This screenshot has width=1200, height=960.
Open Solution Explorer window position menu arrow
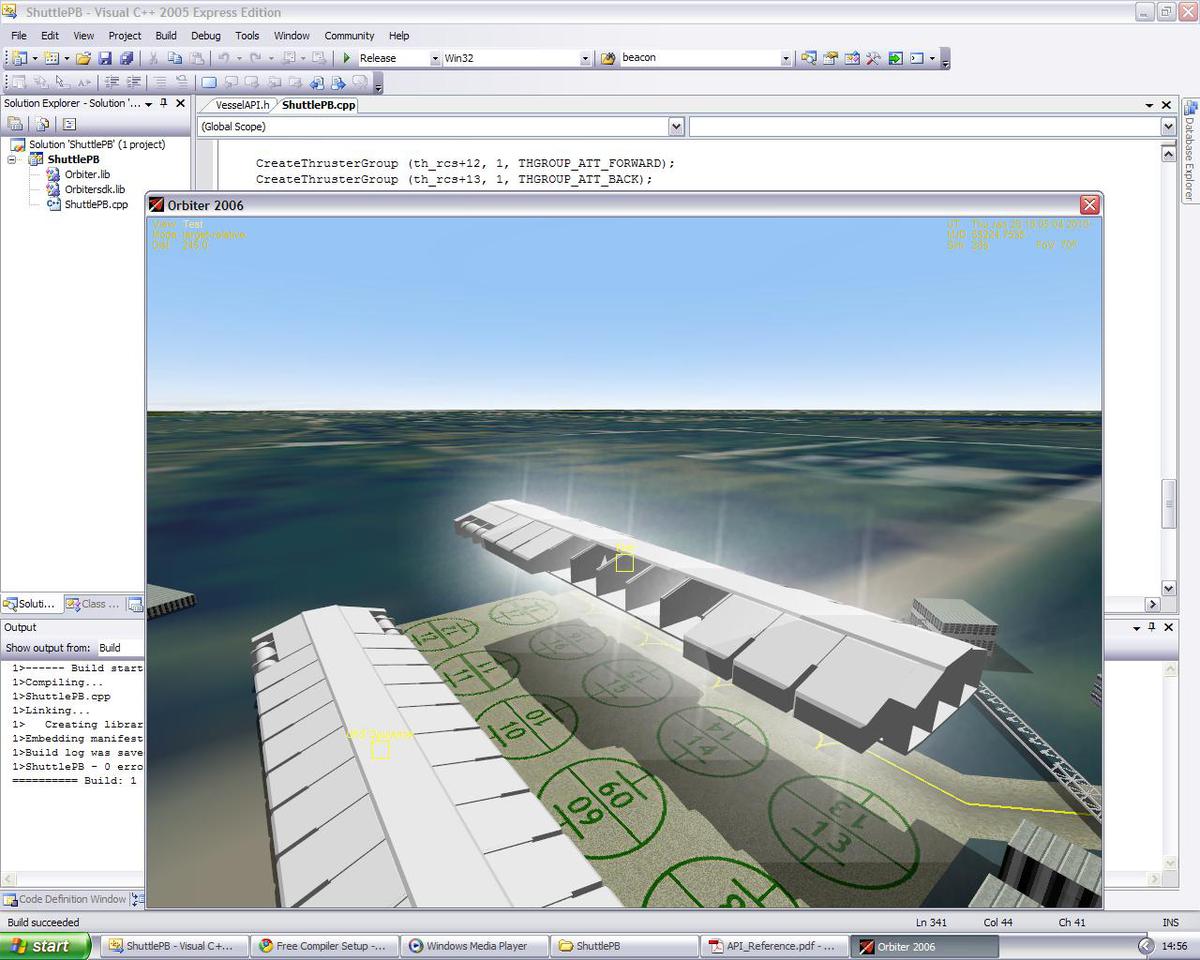pyautogui.click(x=149, y=103)
